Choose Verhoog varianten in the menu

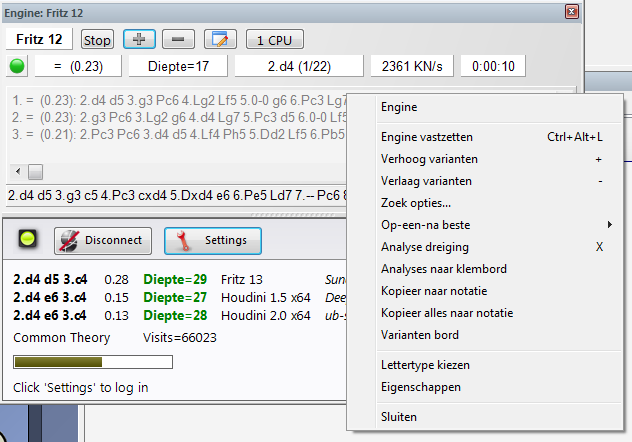click(x=429, y=159)
